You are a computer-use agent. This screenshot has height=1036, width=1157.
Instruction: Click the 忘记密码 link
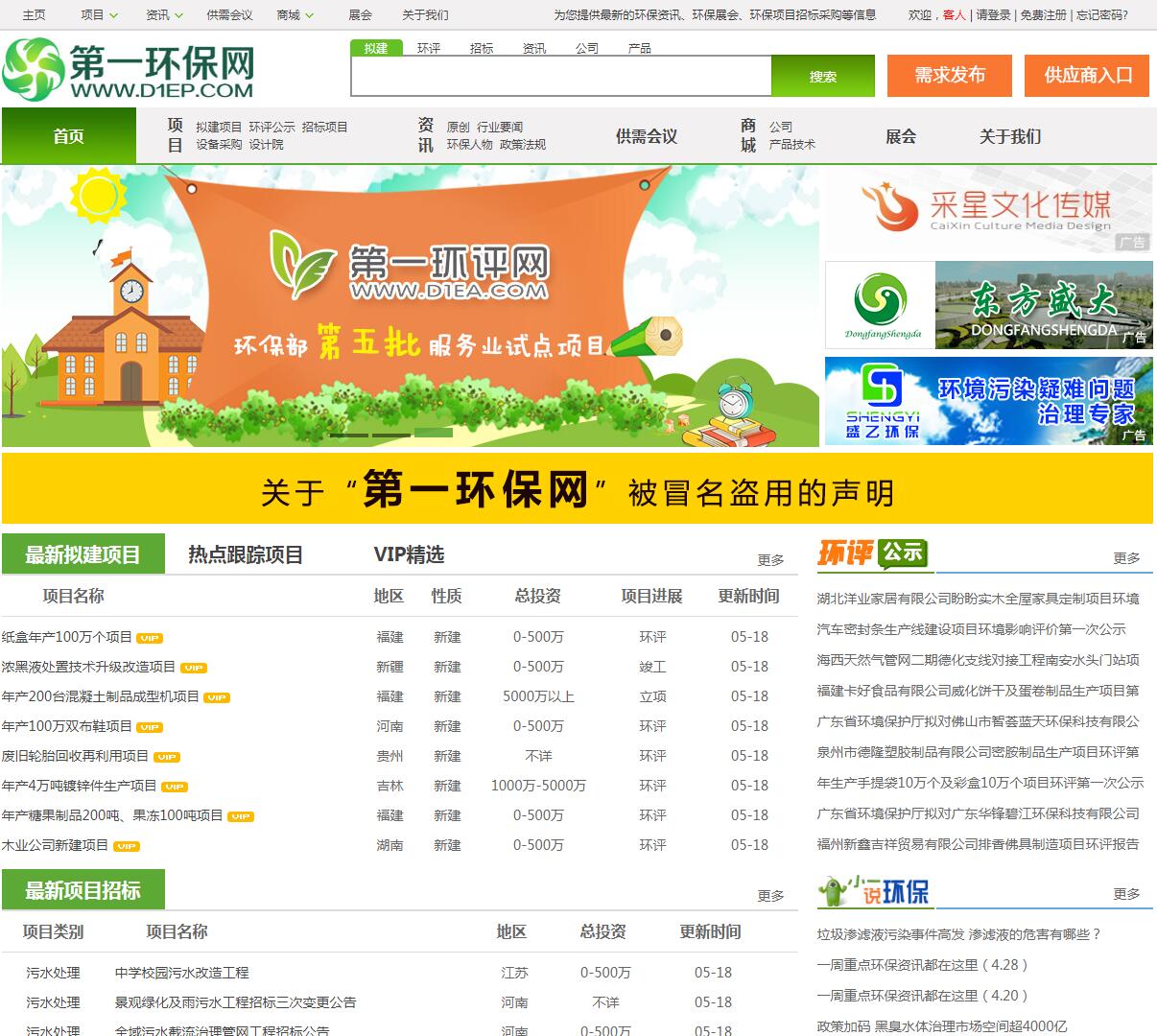(1101, 15)
